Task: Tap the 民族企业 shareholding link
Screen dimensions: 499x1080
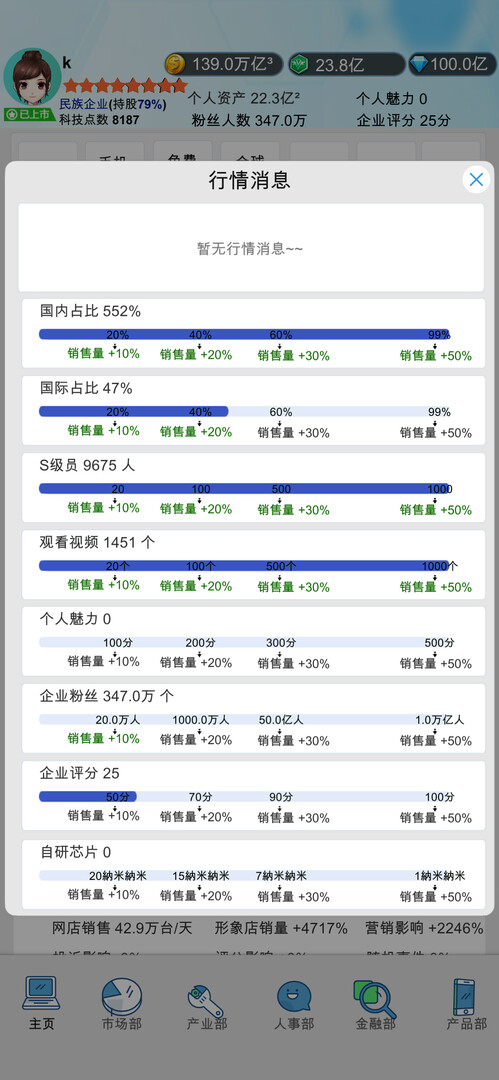Action: pyautogui.click(x=112, y=104)
